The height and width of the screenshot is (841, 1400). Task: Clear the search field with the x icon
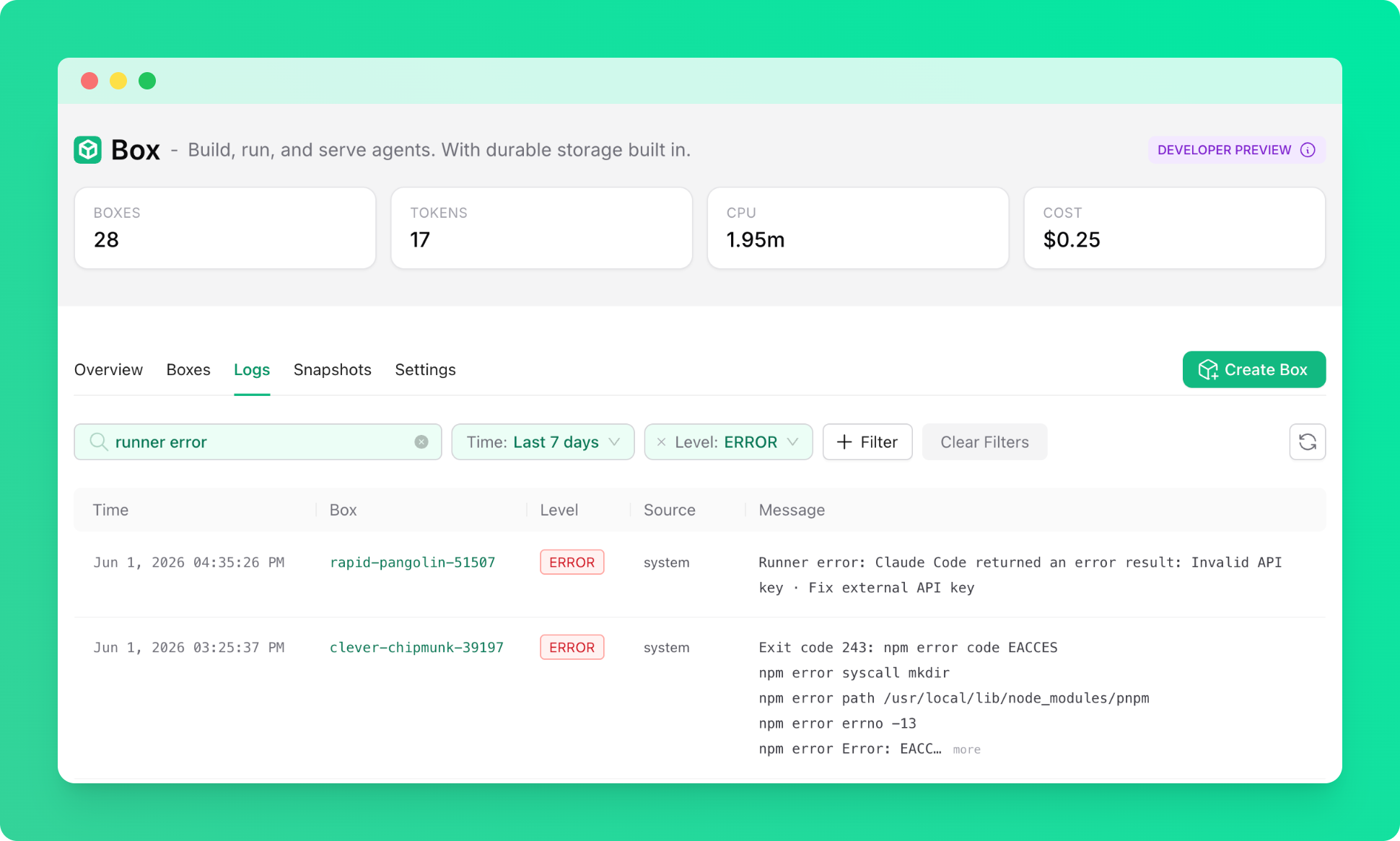[421, 442]
